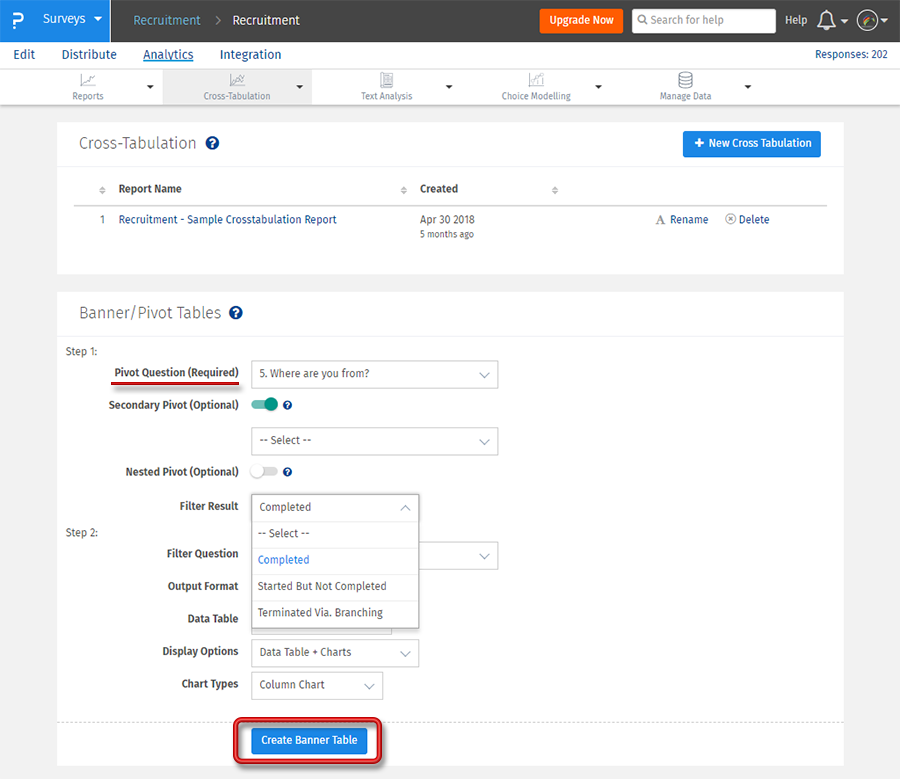The image size is (900, 779).
Task: Click the Cross-Tabulation help question mark
Action: (x=210, y=143)
